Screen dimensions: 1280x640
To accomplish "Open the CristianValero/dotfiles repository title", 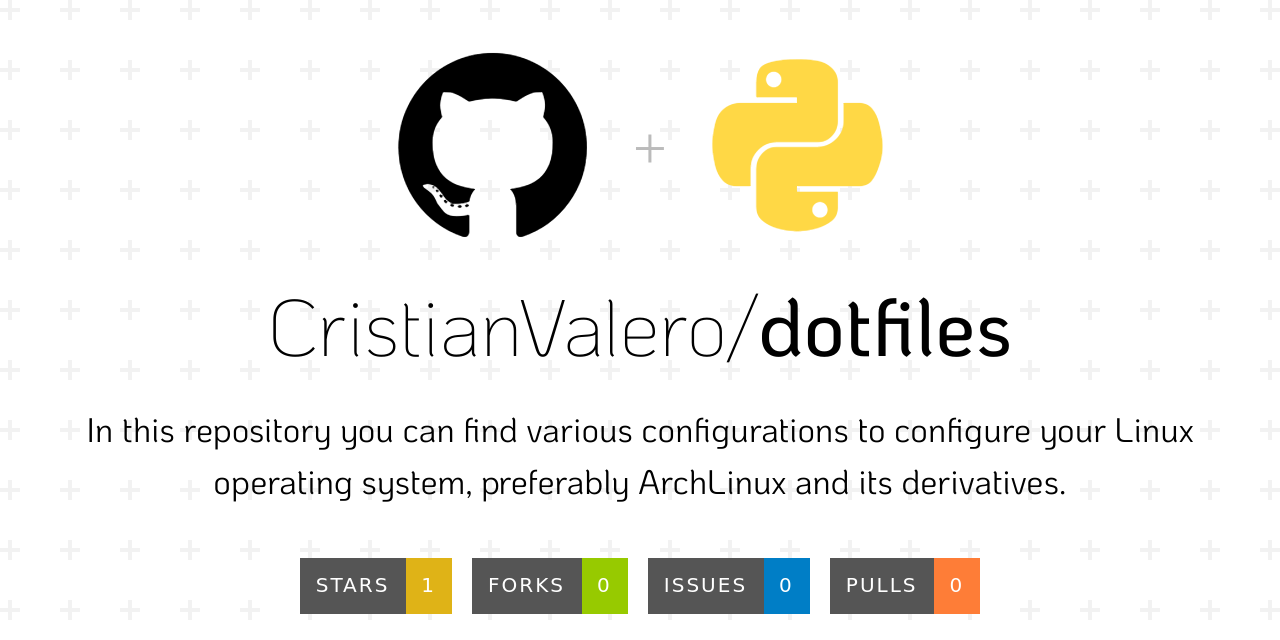I will (x=640, y=330).
